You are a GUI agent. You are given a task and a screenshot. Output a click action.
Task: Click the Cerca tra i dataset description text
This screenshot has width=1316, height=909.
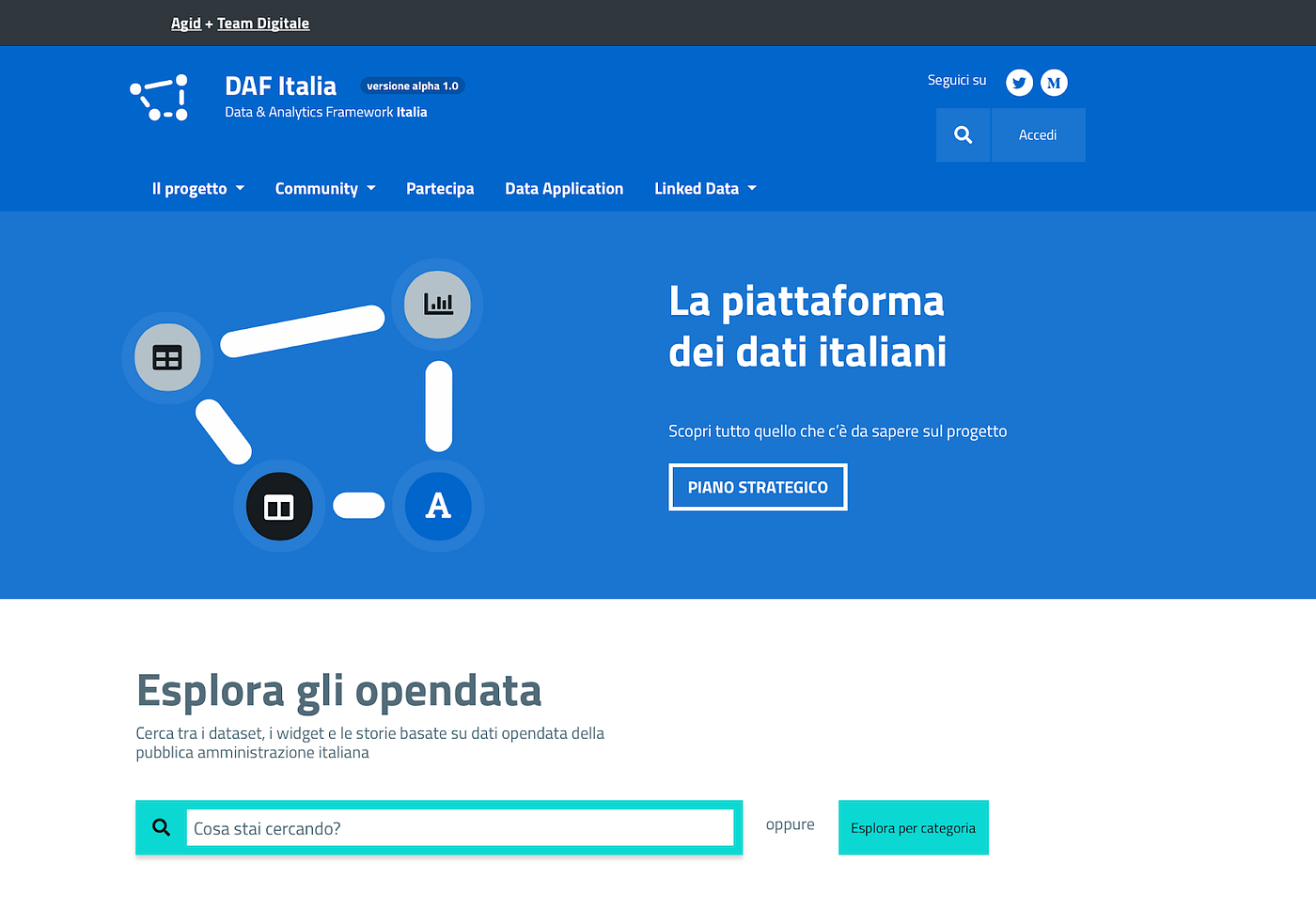click(369, 743)
